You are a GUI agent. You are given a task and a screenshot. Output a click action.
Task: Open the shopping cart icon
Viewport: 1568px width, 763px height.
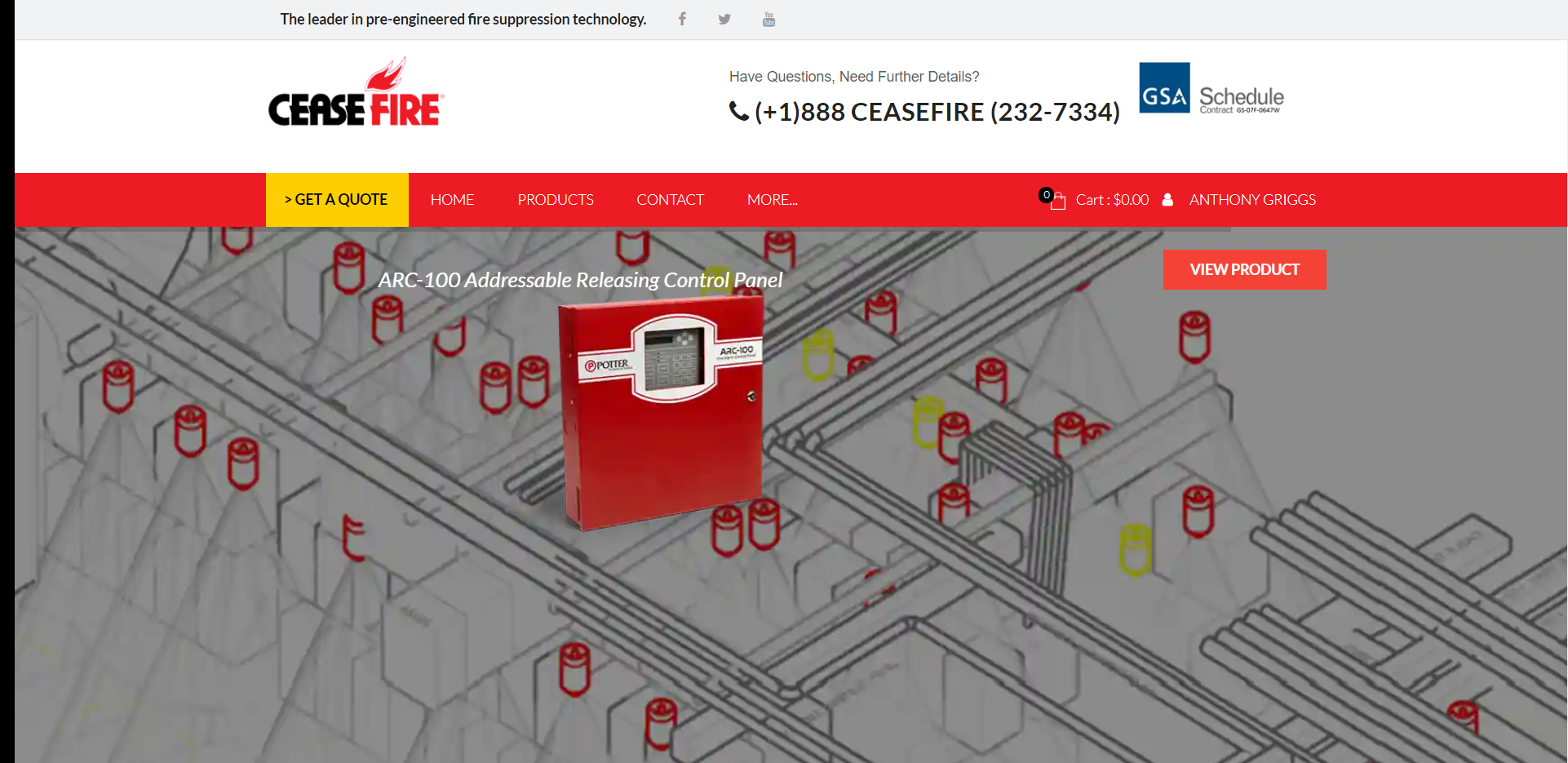click(x=1057, y=202)
